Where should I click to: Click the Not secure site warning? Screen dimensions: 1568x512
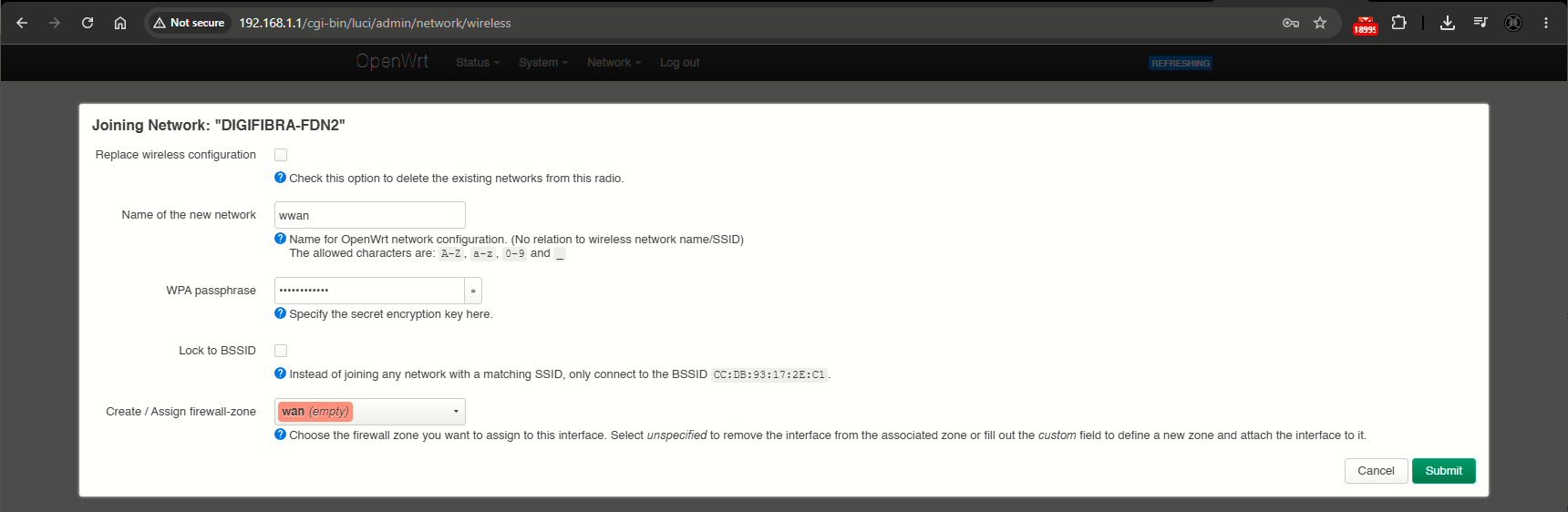coord(190,23)
